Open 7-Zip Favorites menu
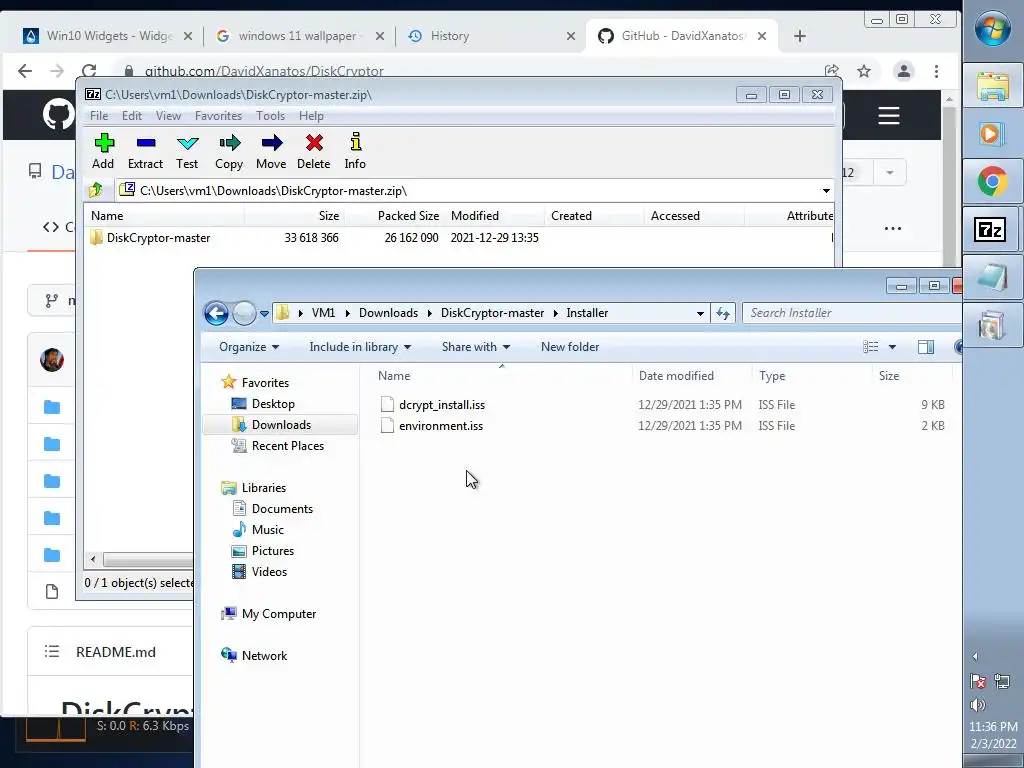Screen dimensions: 1024x768 [x=219, y=116]
